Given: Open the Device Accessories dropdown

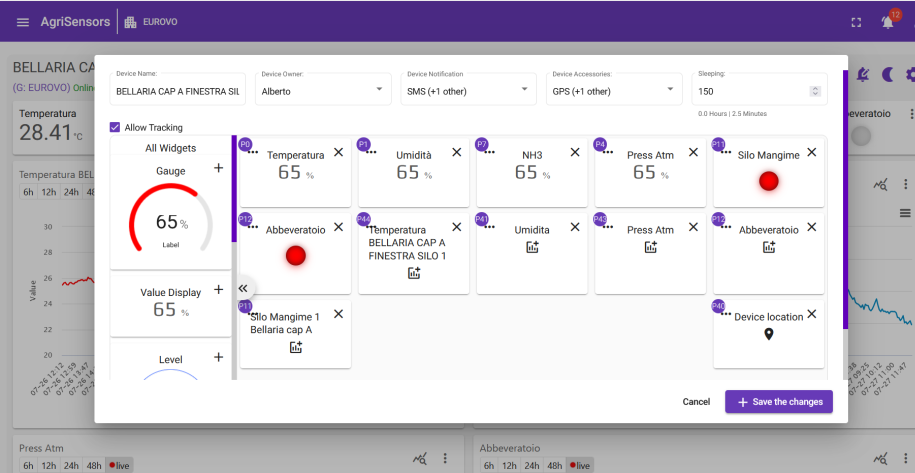Looking at the screenshot, I should pos(614,89).
